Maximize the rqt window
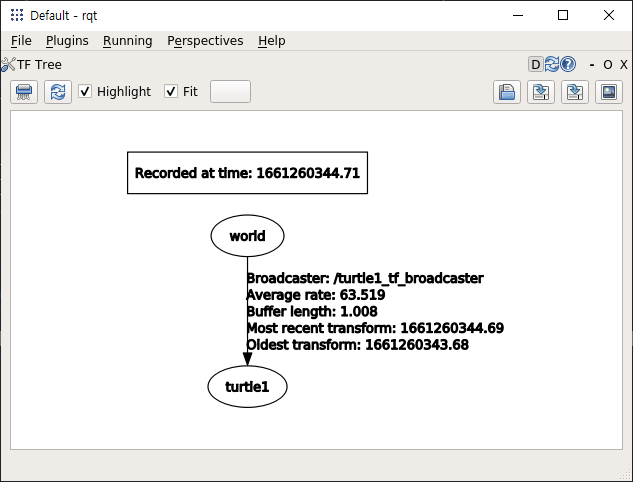The image size is (633, 482). [563, 15]
